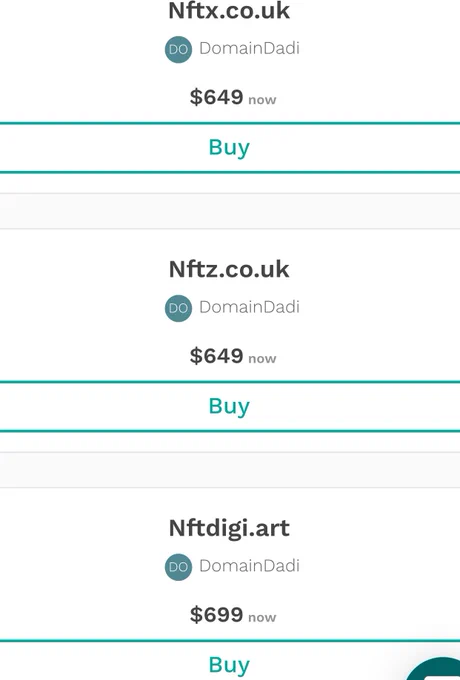This screenshot has width=460, height=680.
Task: View DomainDadi seller name under Nftdigi.art
Action: click(249, 566)
